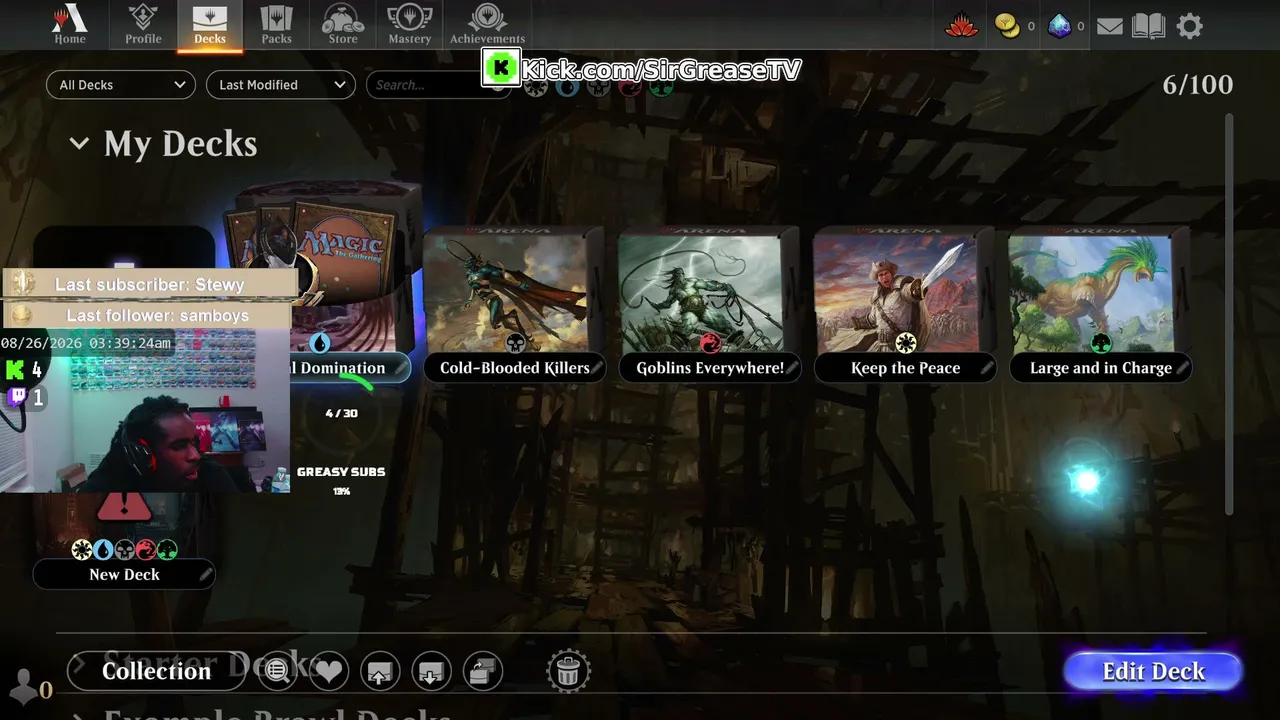Open the Last Modified sort dropdown

click(281, 85)
